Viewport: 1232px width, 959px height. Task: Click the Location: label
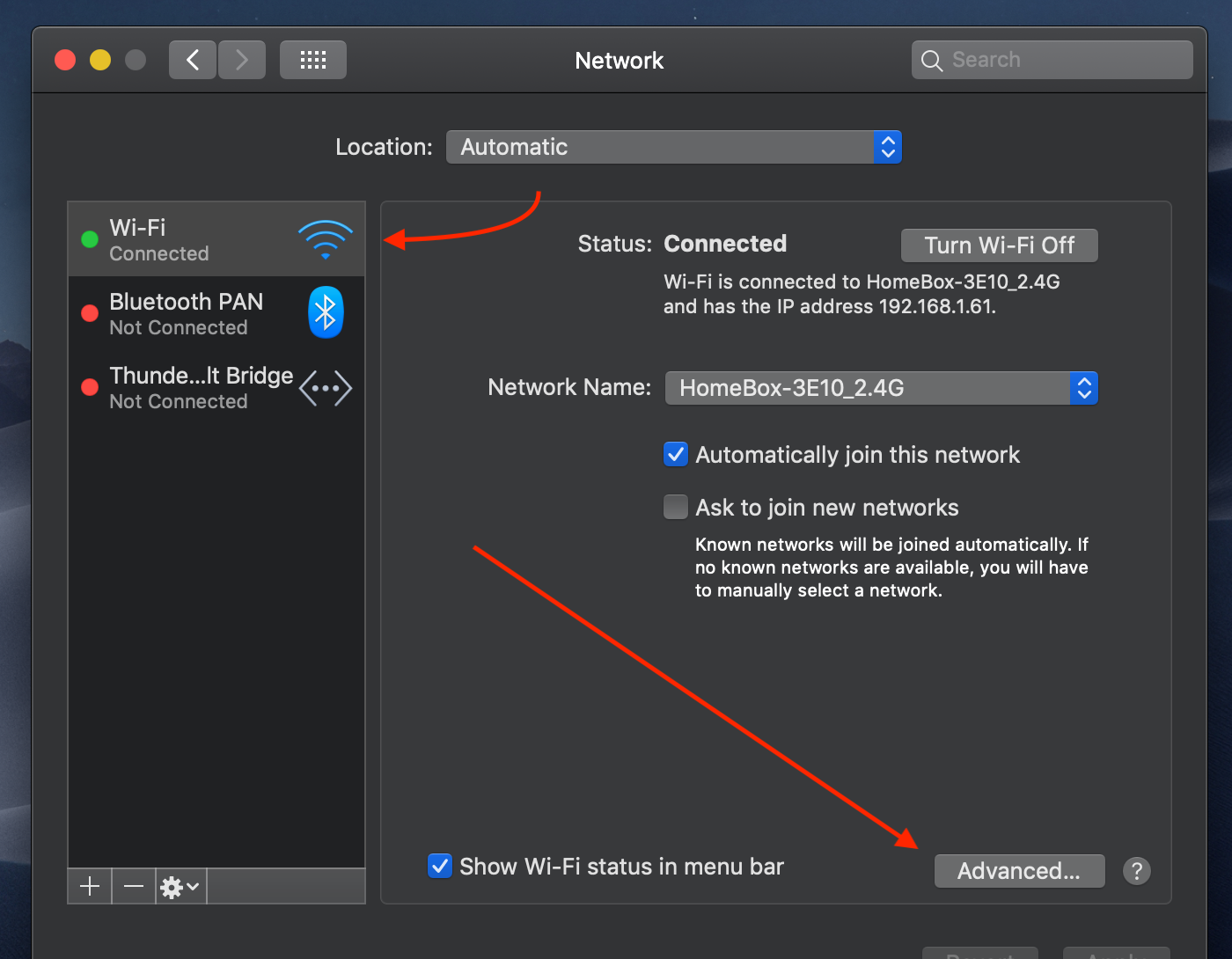click(x=384, y=147)
